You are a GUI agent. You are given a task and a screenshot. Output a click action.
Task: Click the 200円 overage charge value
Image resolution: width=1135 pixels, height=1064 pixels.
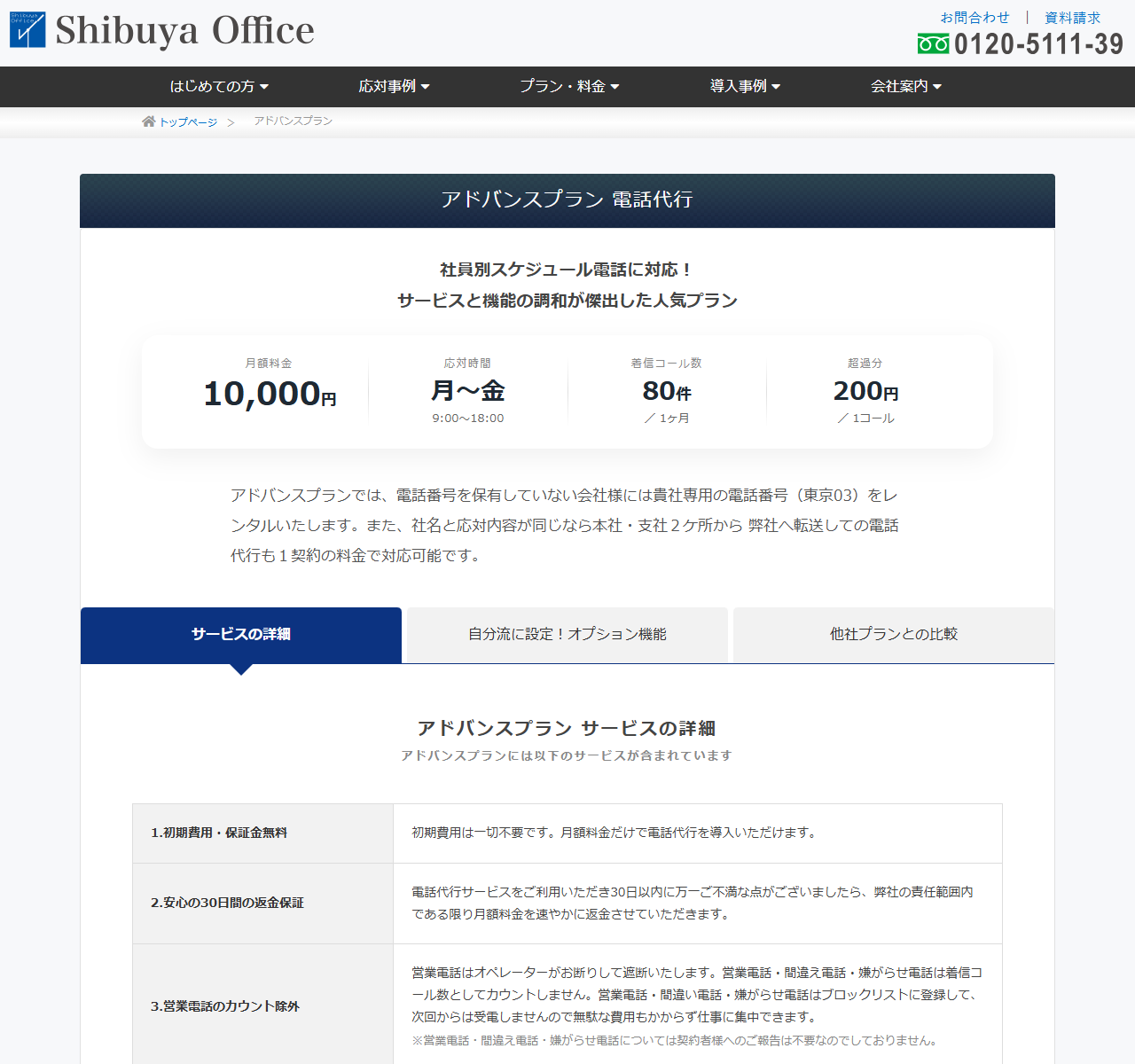click(x=865, y=391)
